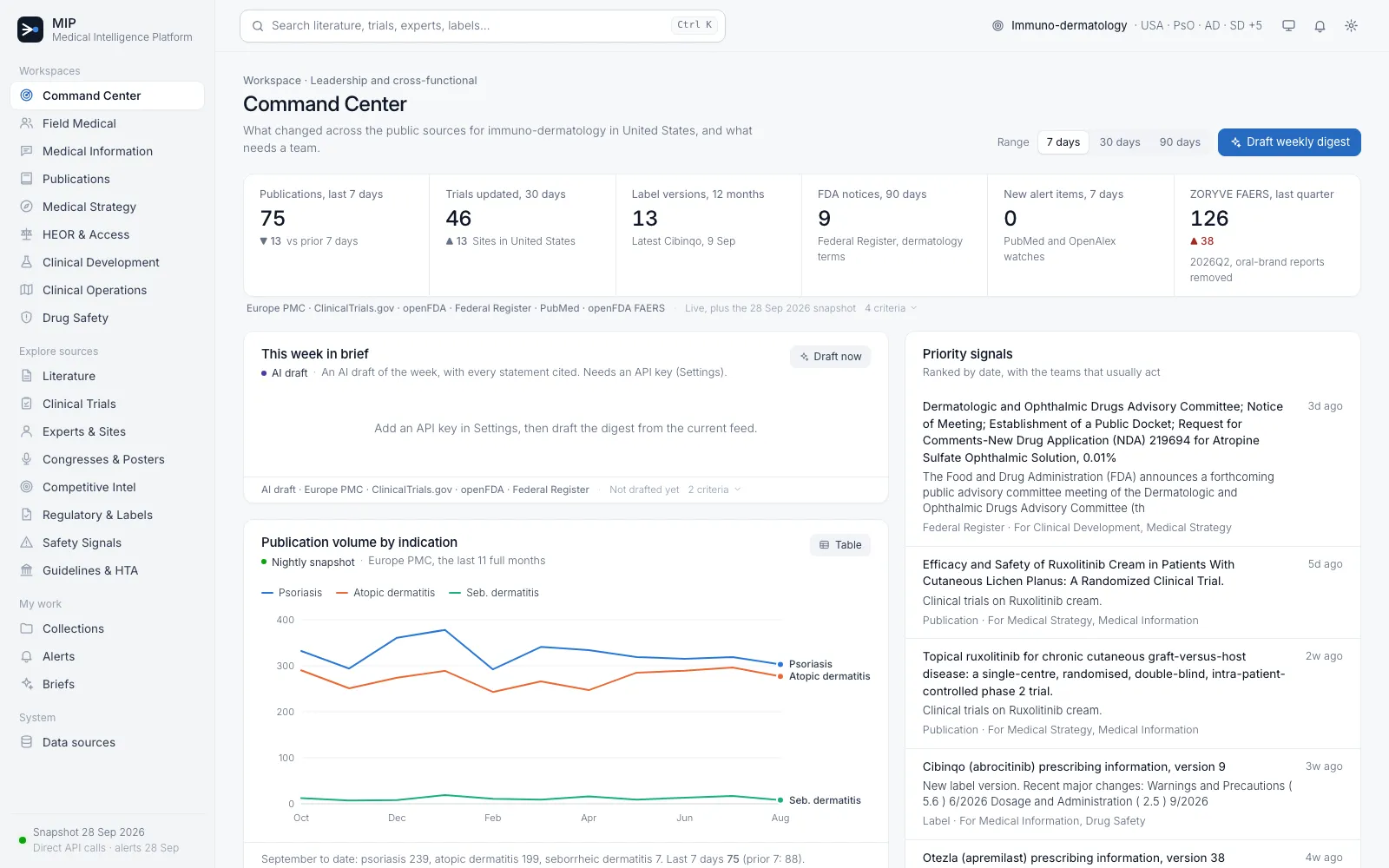Click Draft weekly digest button
This screenshot has height=868, width=1389.
pos(1289,142)
